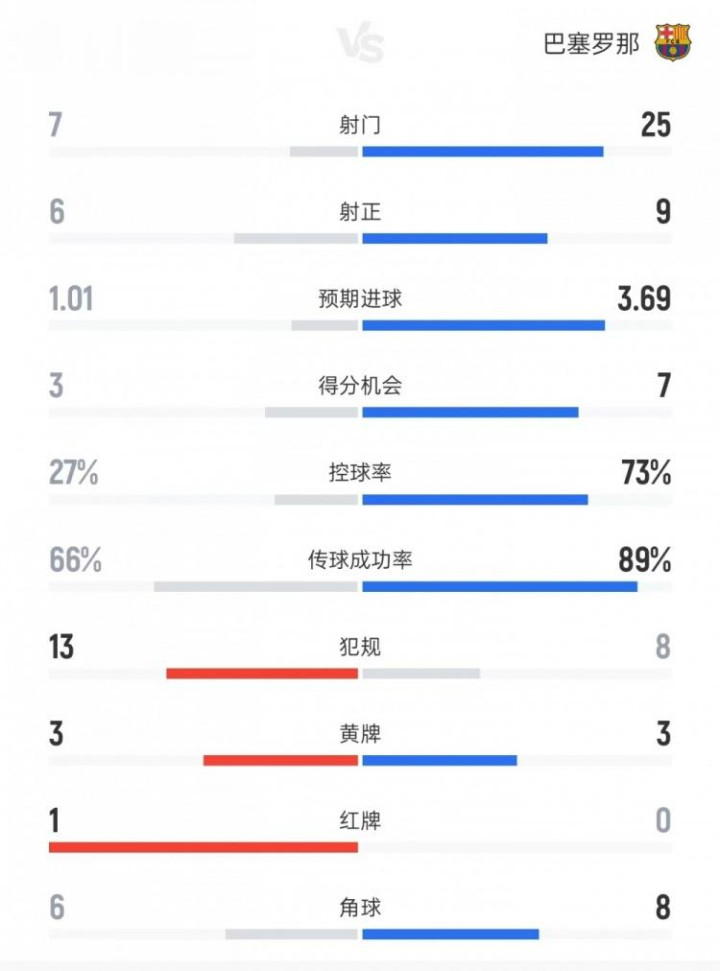This screenshot has width=720, height=971.
Task: Click the 犯规 stat label
Action: [x=360, y=647]
